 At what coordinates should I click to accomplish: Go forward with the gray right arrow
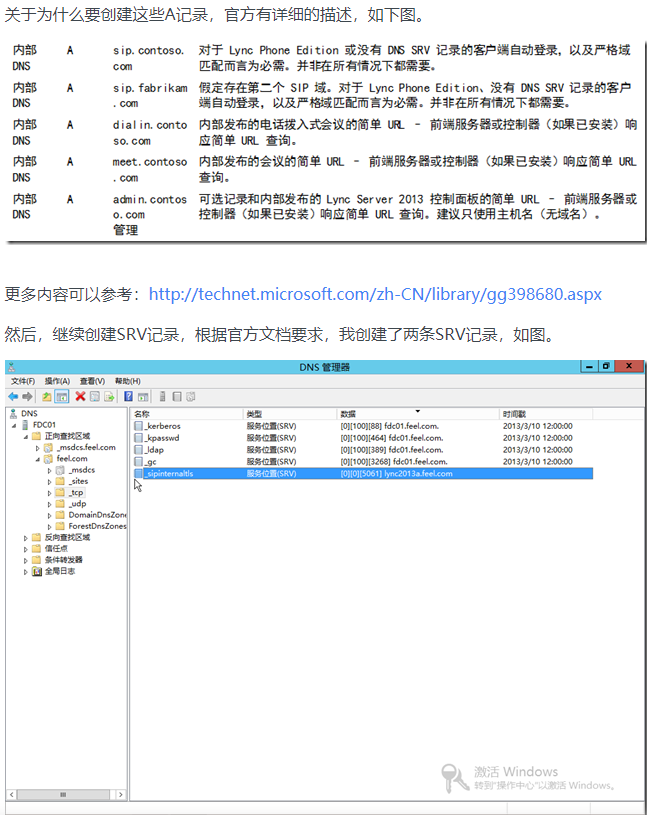pos(27,397)
